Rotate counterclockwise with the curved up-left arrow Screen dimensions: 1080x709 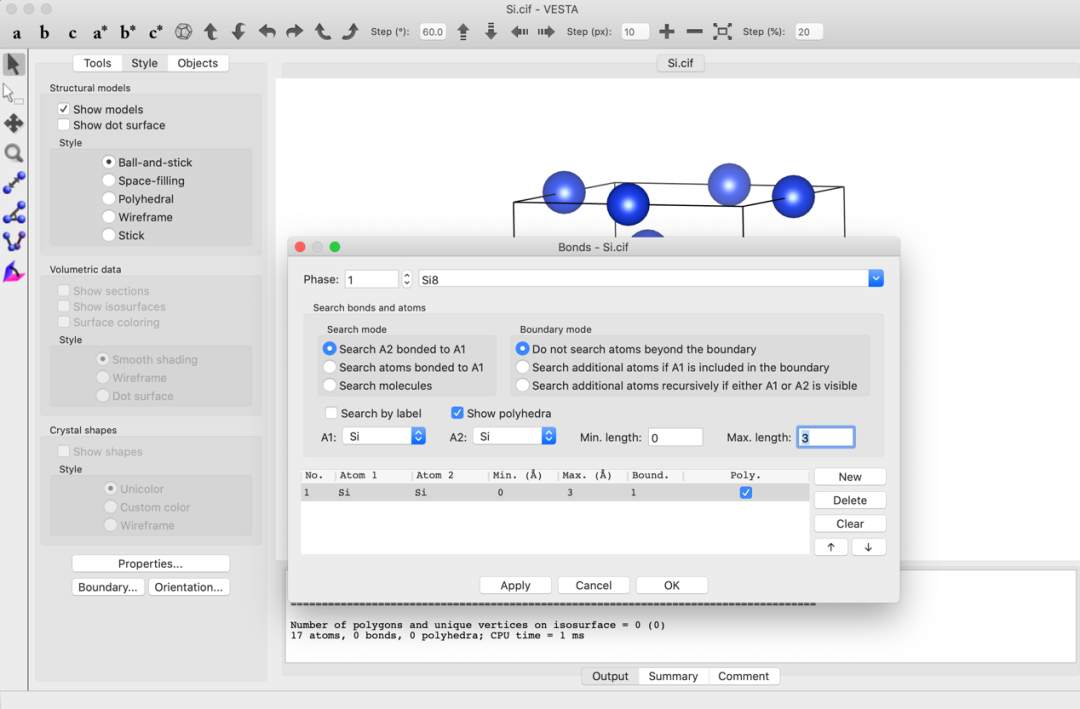322,32
